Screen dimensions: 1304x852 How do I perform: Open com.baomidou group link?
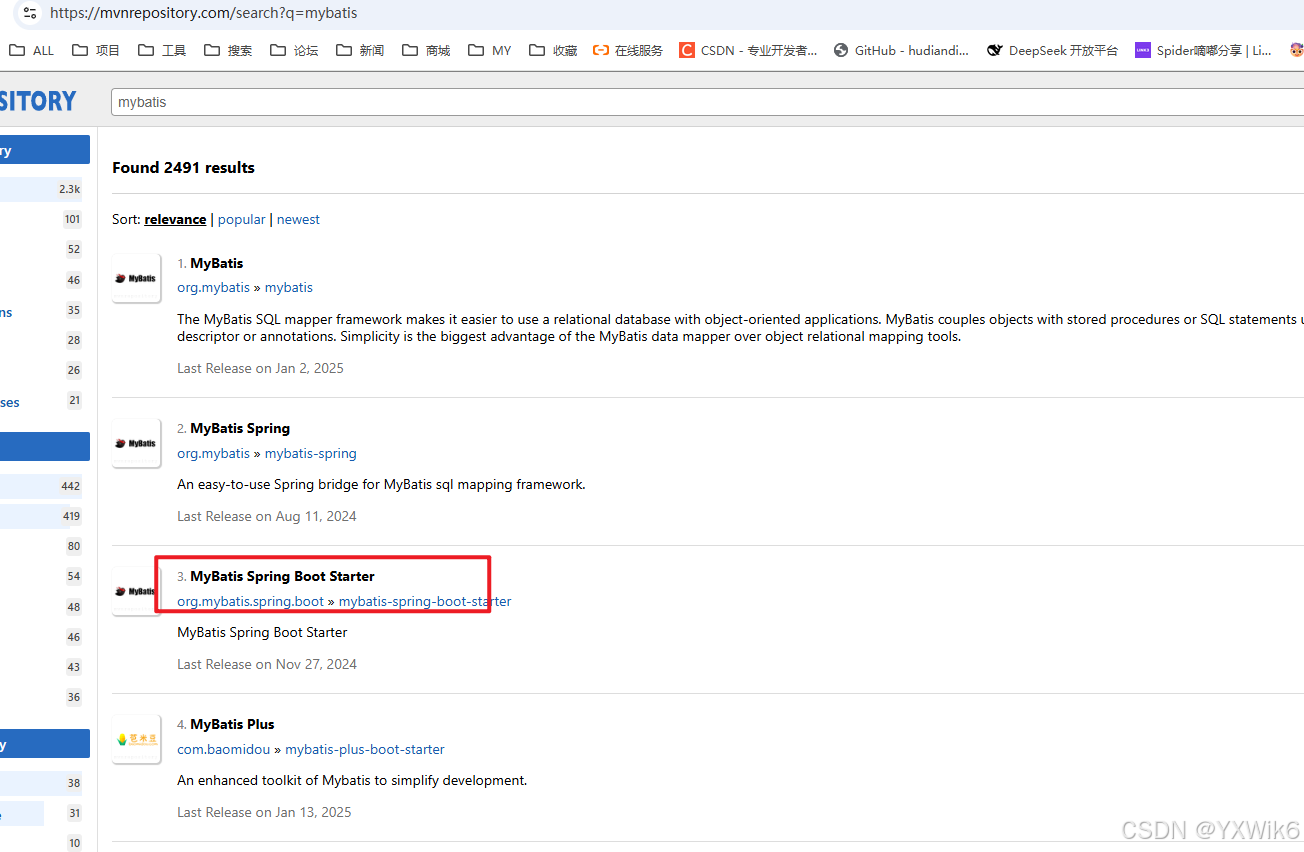[x=224, y=749]
